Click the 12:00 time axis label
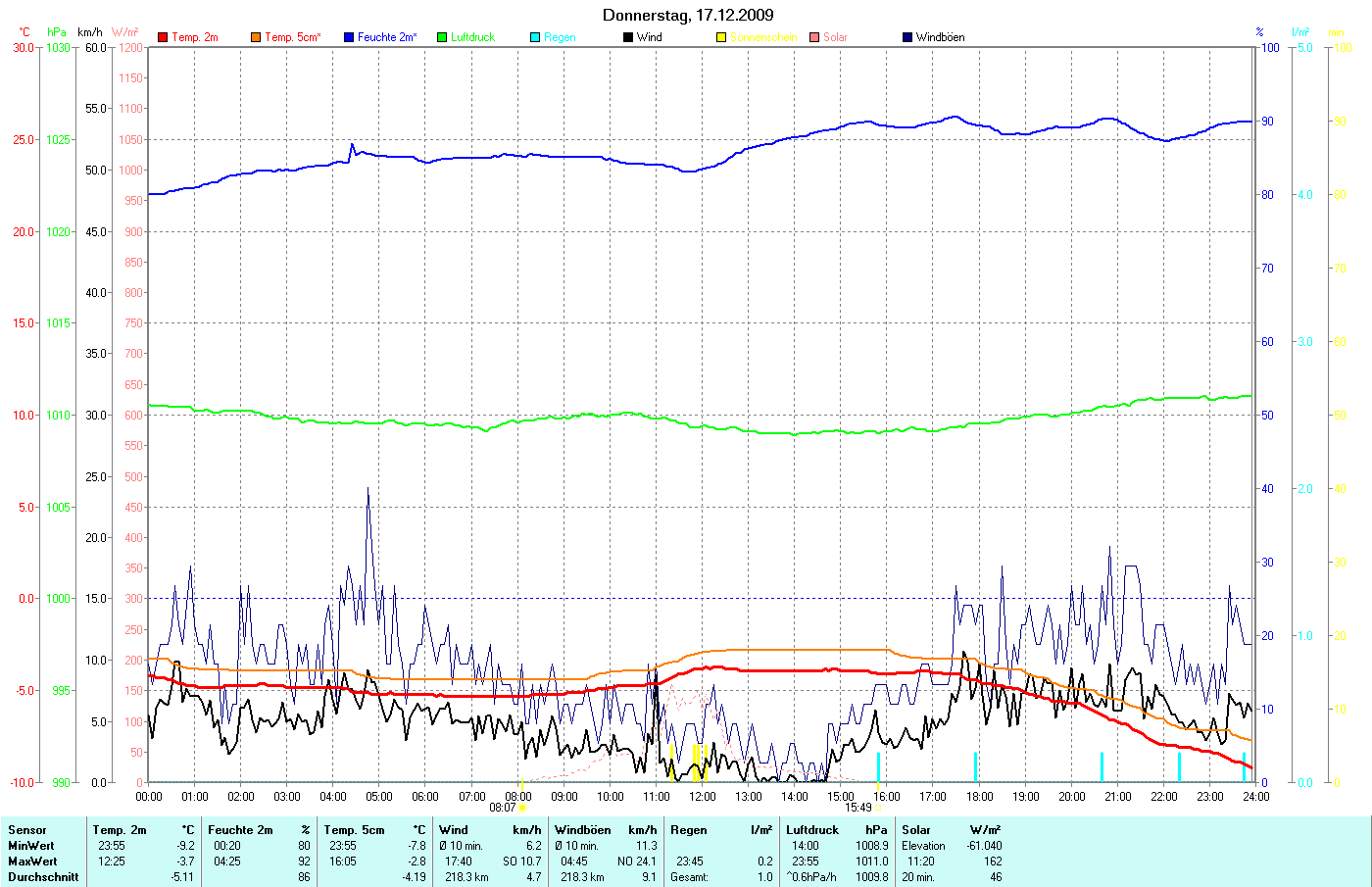1372x887 pixels. click(x=703, y=797)
